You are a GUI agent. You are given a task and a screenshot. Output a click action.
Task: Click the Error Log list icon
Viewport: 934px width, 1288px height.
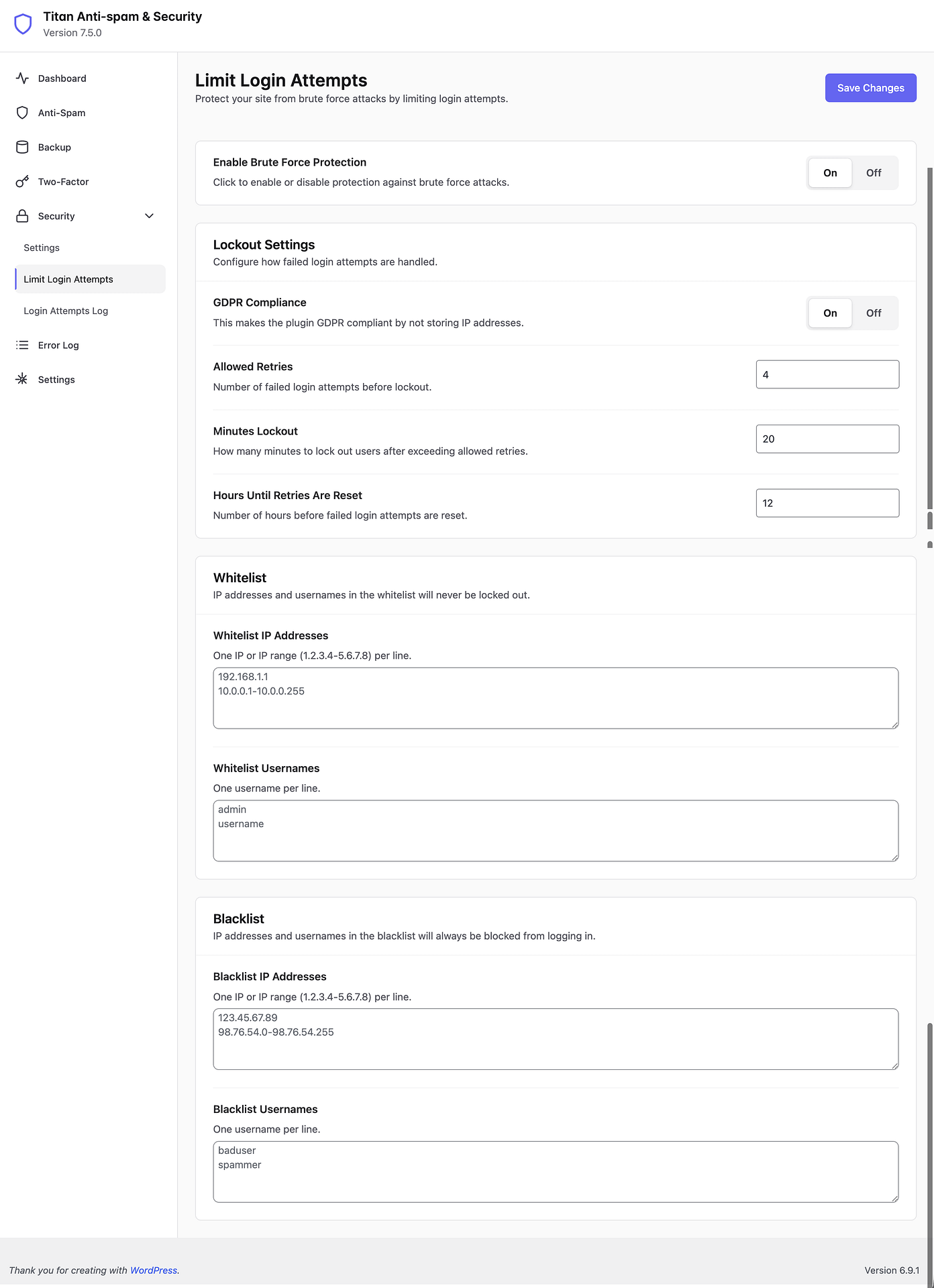22,345
